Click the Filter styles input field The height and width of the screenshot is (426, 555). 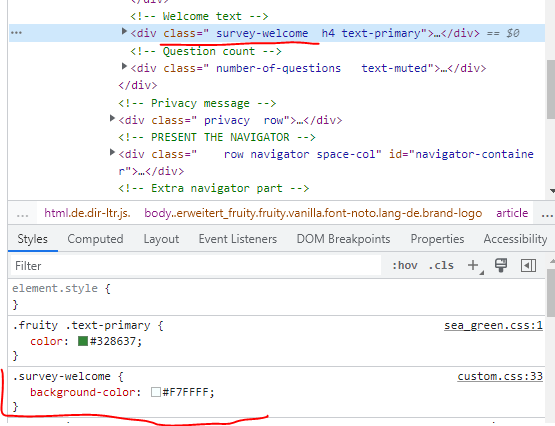196,266
